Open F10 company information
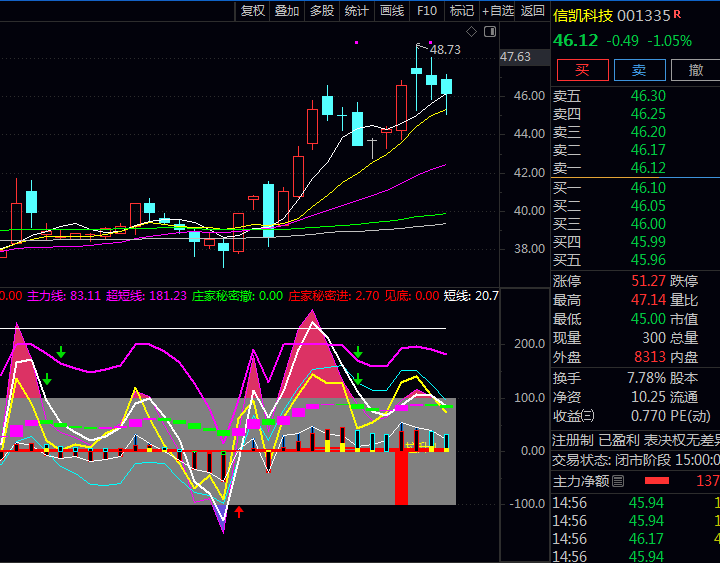This screenshot has height=563, width=720. (427, 11)
